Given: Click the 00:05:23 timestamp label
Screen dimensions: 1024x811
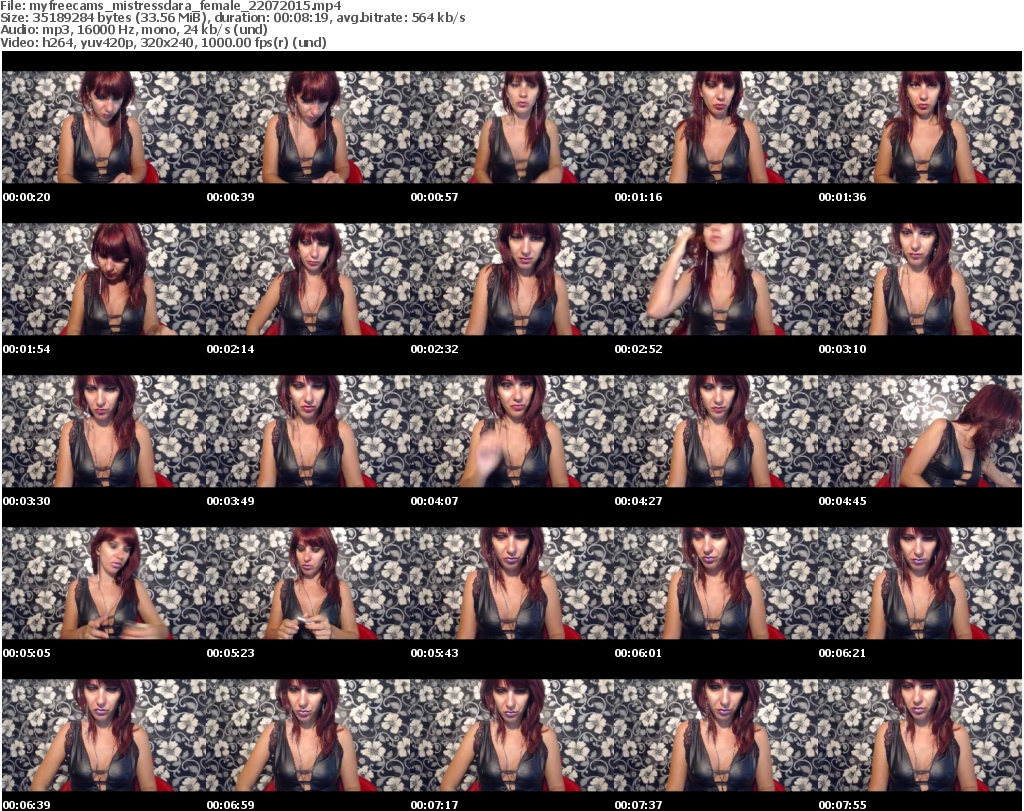Looking at the screenshot, I should pos(231,653).
